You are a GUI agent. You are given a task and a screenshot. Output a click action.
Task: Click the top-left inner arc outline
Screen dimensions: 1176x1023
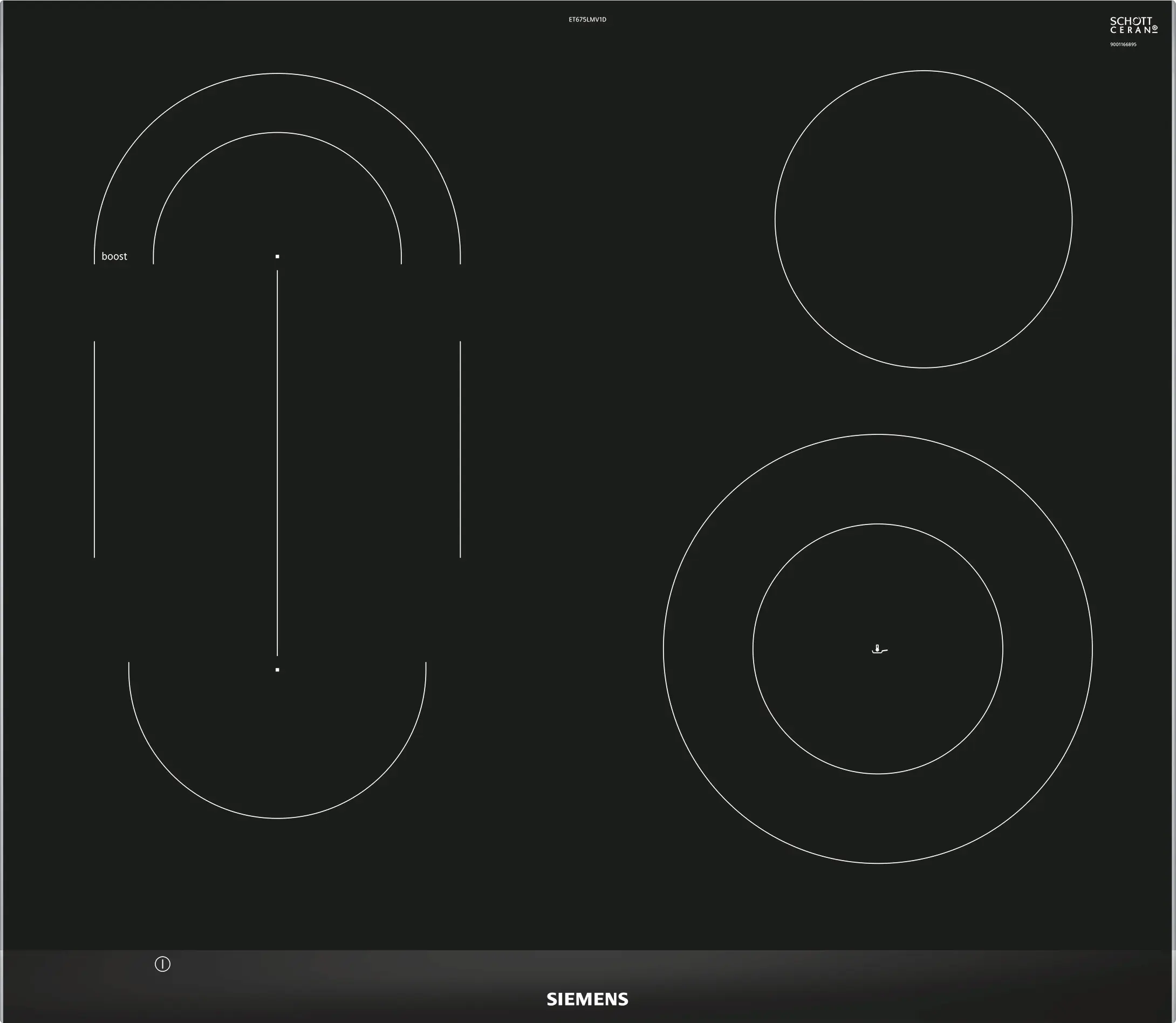pos(277,132)
